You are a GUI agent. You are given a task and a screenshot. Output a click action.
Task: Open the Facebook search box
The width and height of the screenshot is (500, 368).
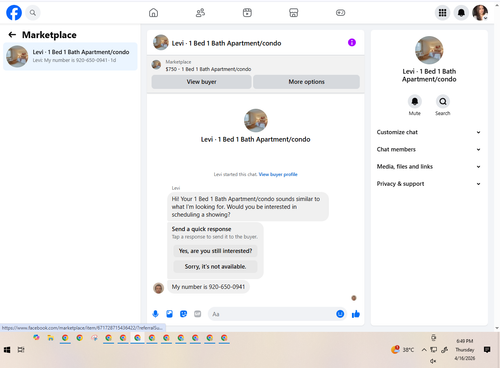(x=33, y=13)
